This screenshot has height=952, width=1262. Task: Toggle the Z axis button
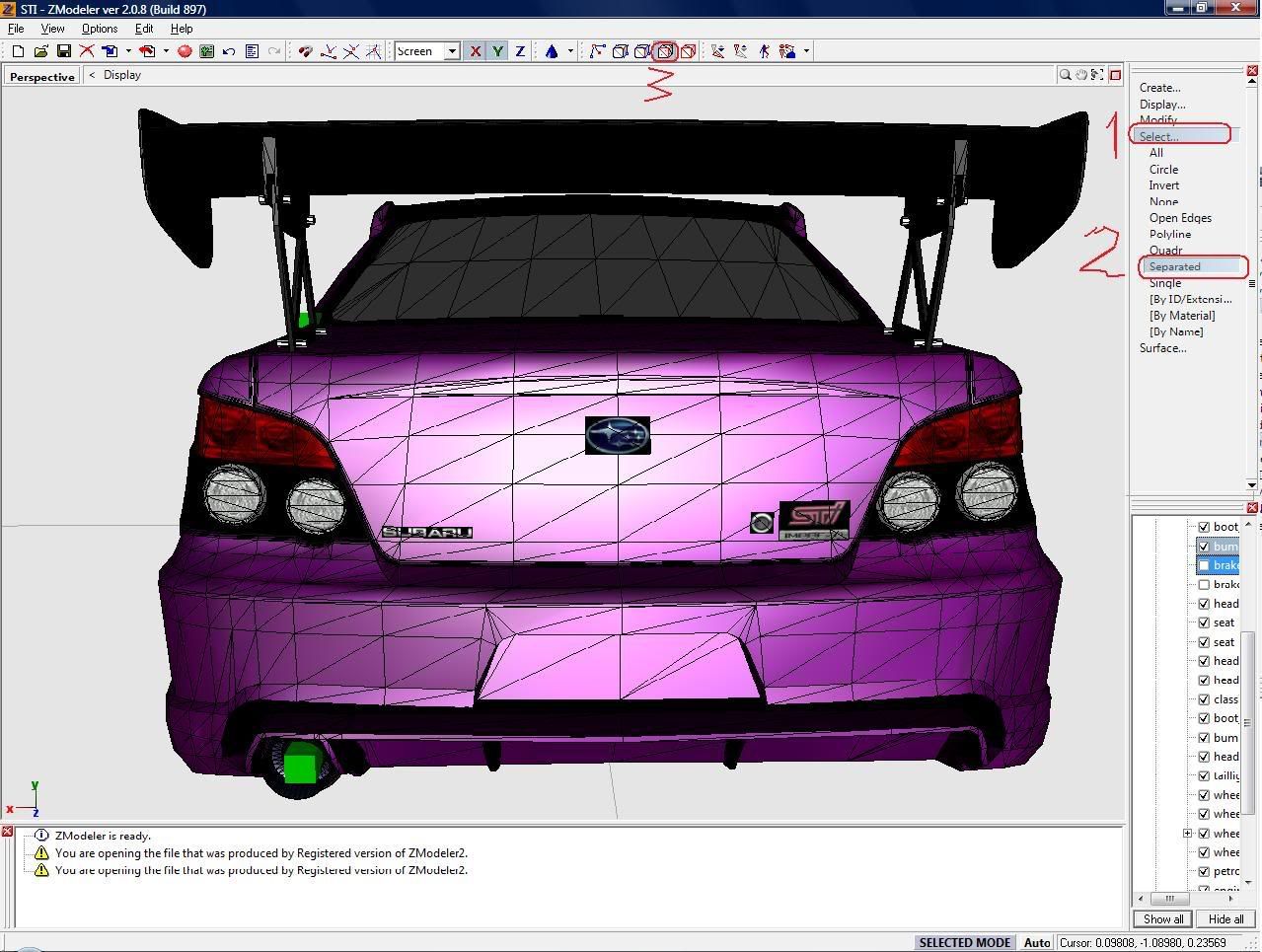[x=520, y=51]
